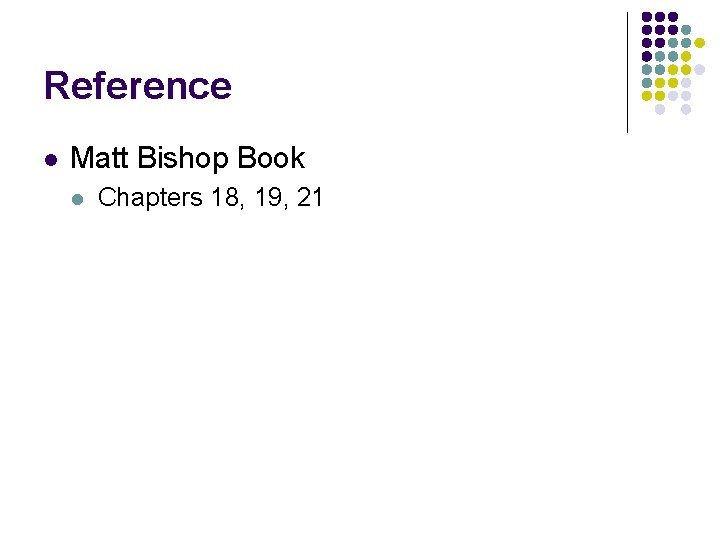720x540 pixels.
Task: Click the vertical black line beside the dots
Action: (627, 70)
